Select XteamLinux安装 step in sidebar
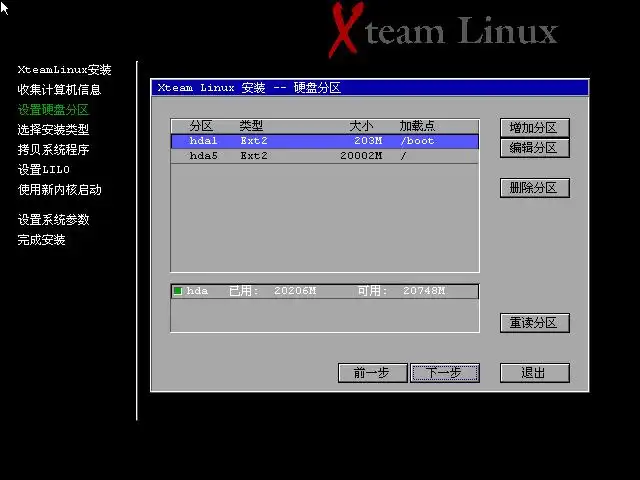 pos(64,70)
